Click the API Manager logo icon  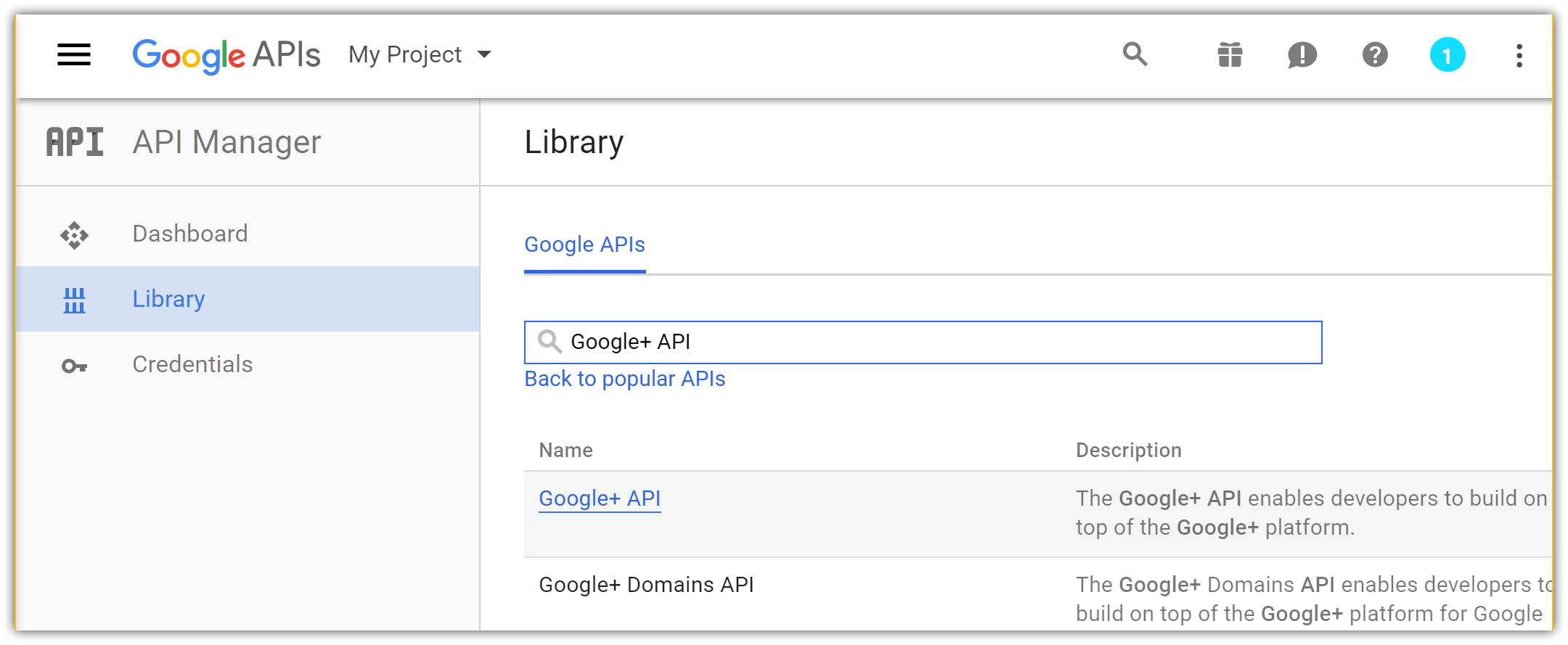[x=75, y=141]
